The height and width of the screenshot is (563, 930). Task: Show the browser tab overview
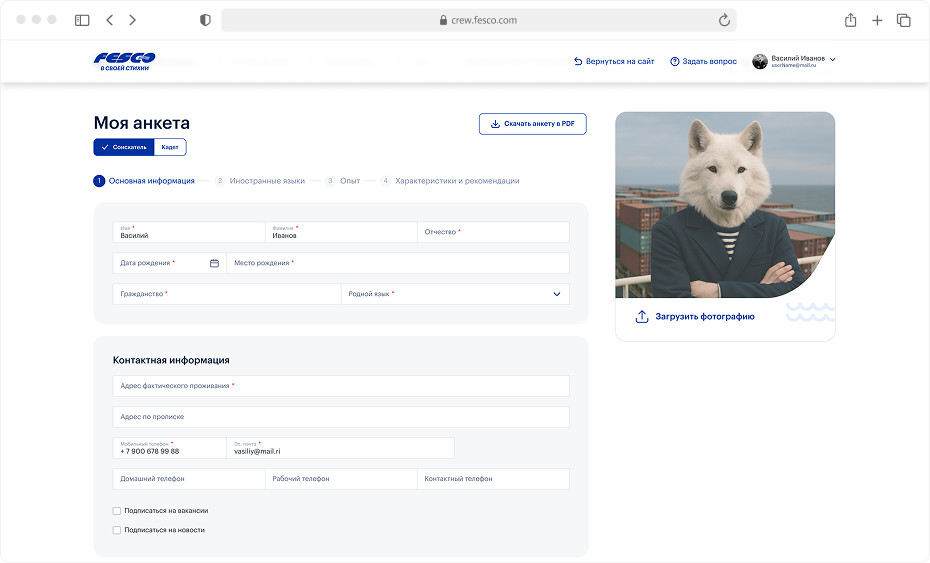(x=903, y=20)
